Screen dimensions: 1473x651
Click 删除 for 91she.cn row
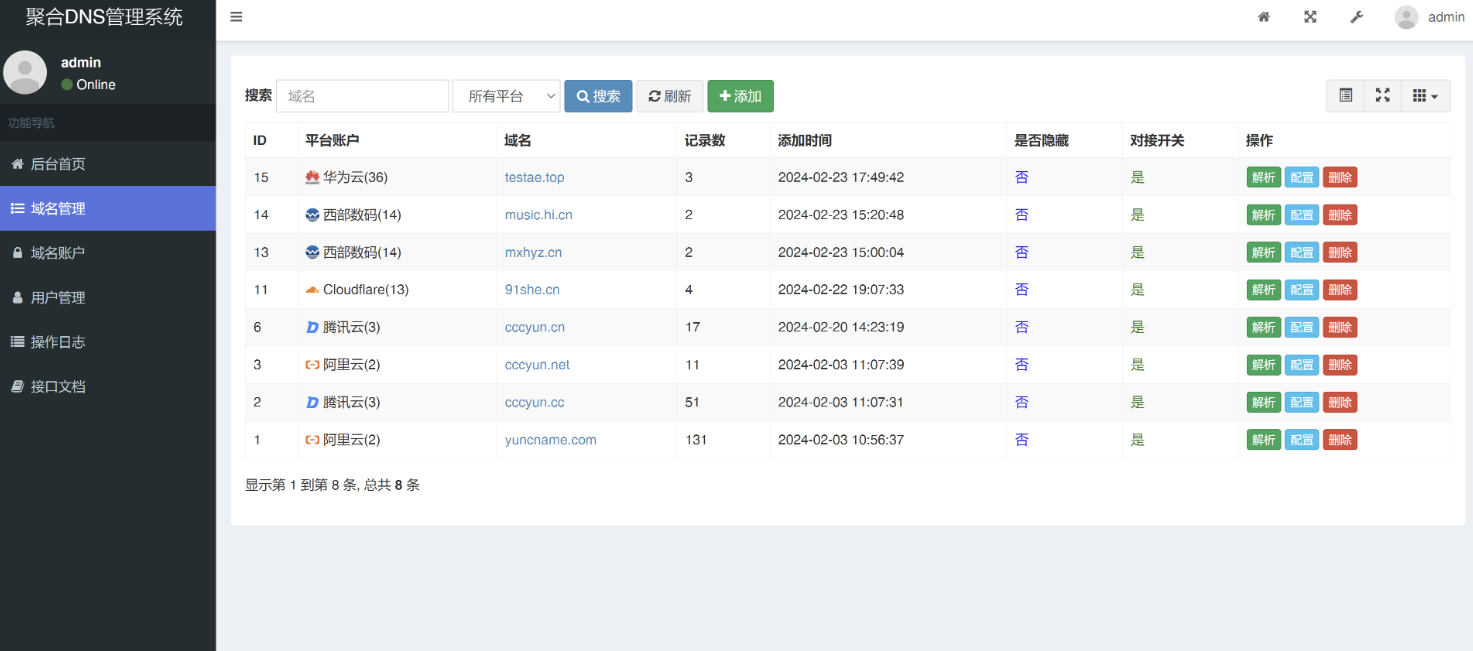(1340, 290)
